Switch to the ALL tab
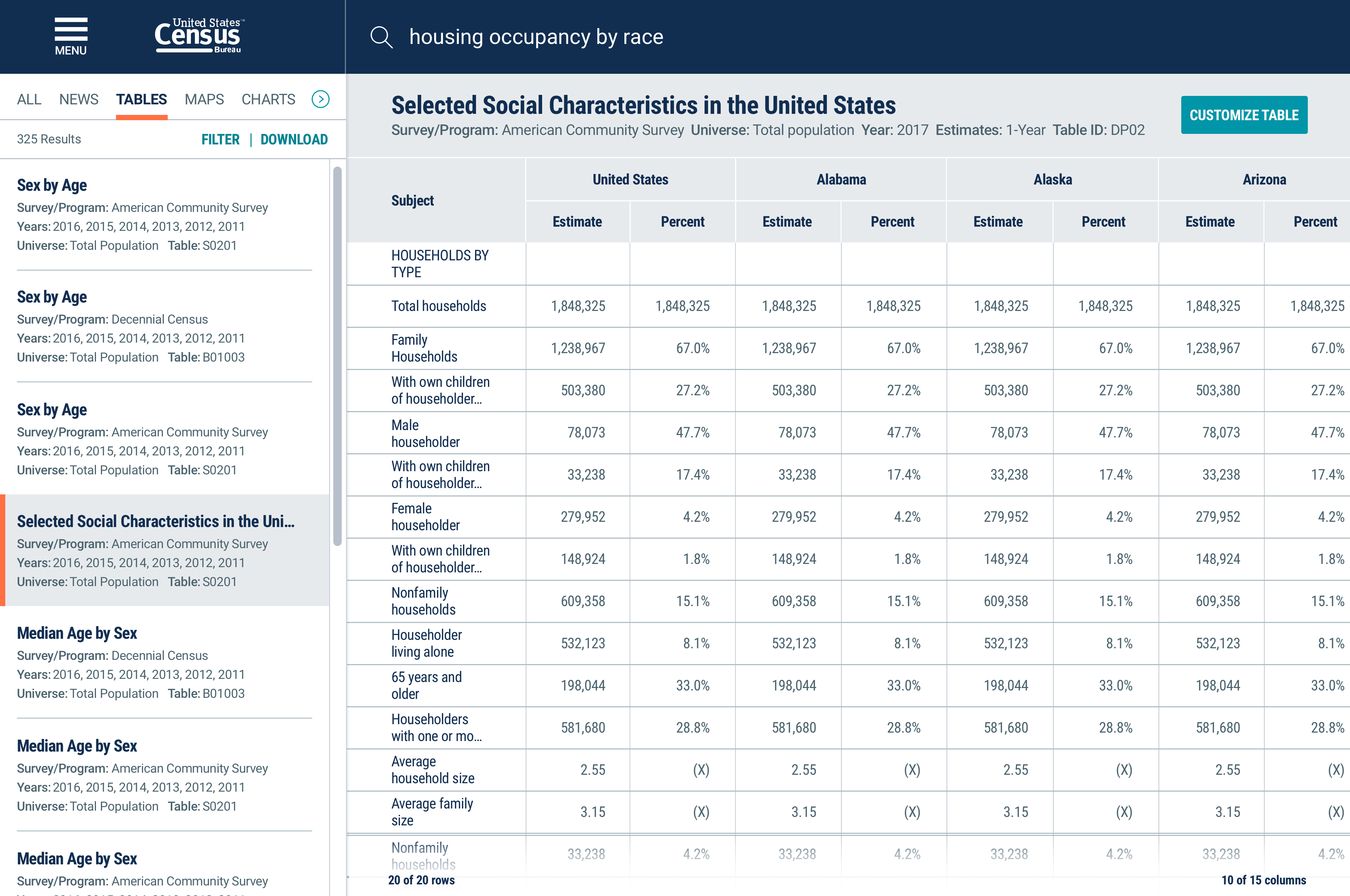Viewport: 1350px width, 896px height. (28, 99)
